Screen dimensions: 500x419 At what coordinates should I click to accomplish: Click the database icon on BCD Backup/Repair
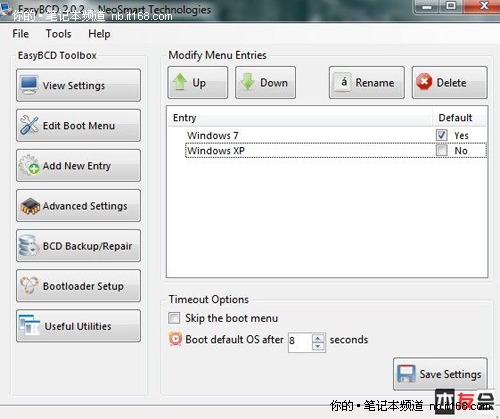(29, 246)
